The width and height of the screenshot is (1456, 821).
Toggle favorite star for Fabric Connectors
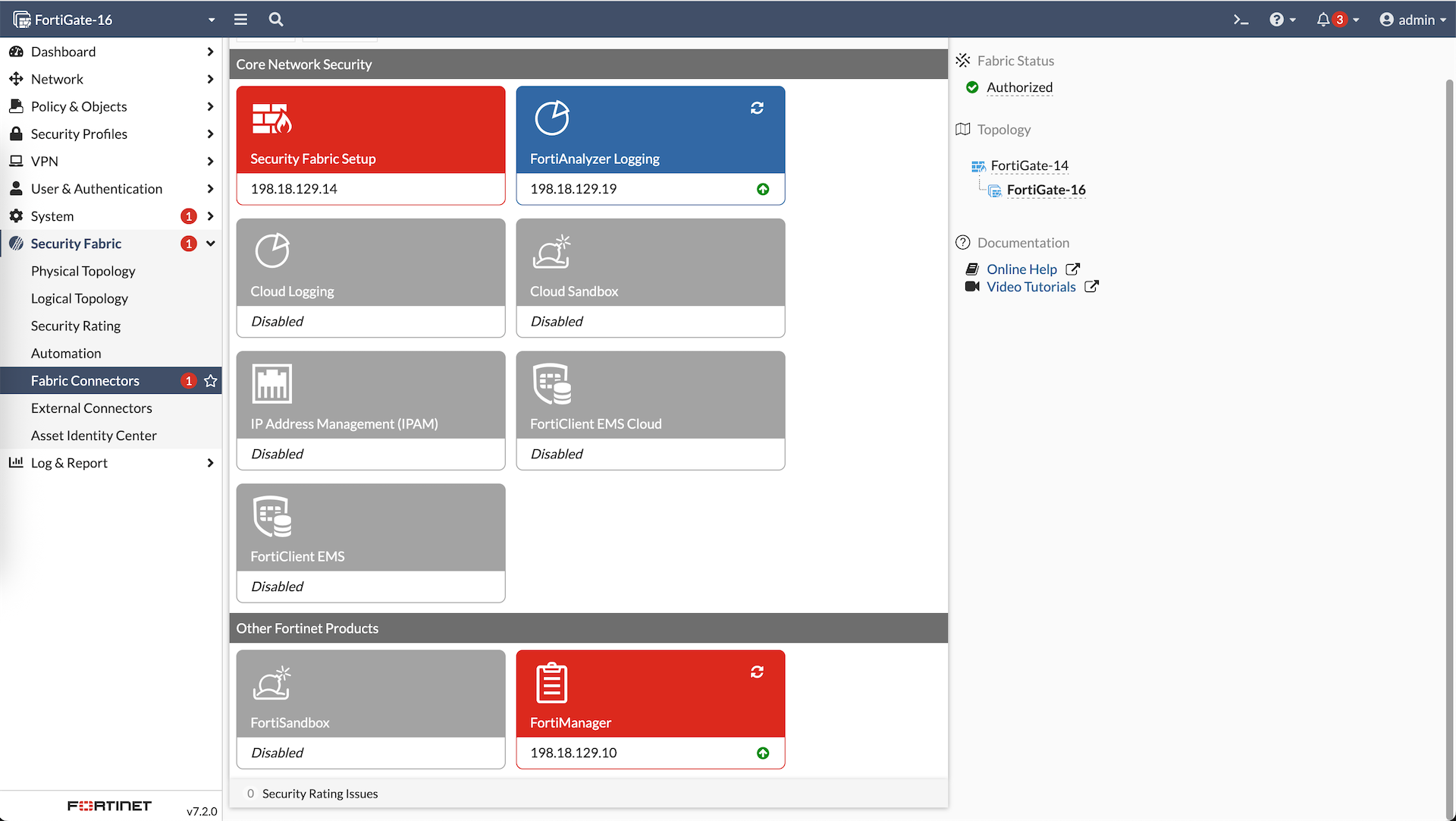pyautogui.click(x=211, y=381)
